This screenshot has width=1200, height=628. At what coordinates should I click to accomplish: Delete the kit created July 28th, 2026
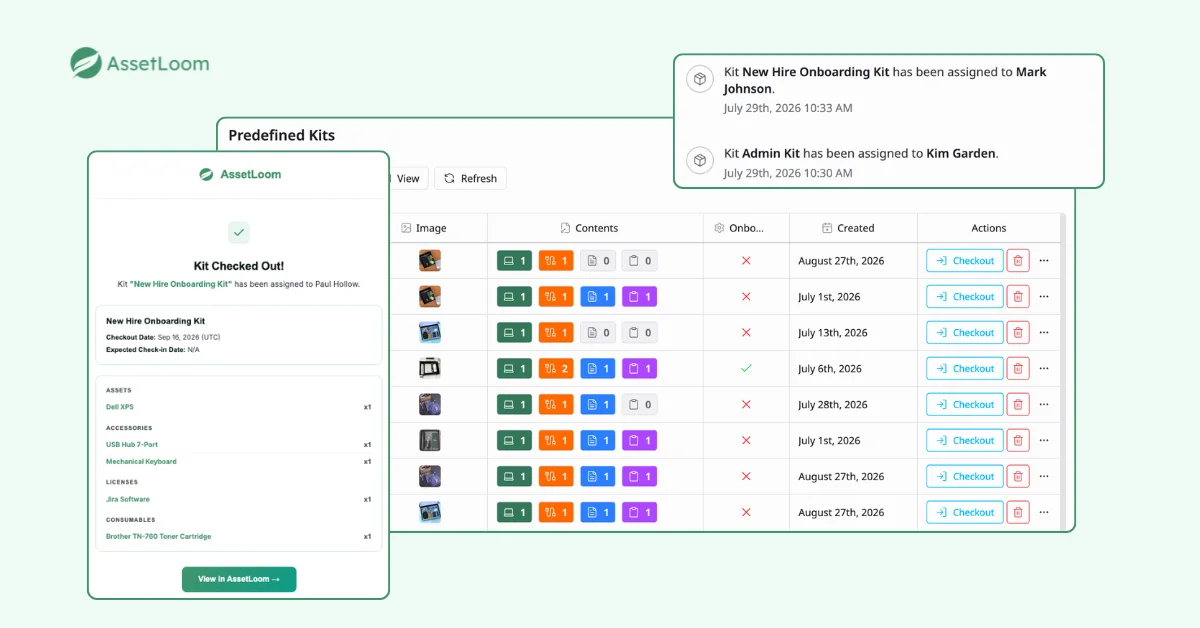[x=1017, y=404]
